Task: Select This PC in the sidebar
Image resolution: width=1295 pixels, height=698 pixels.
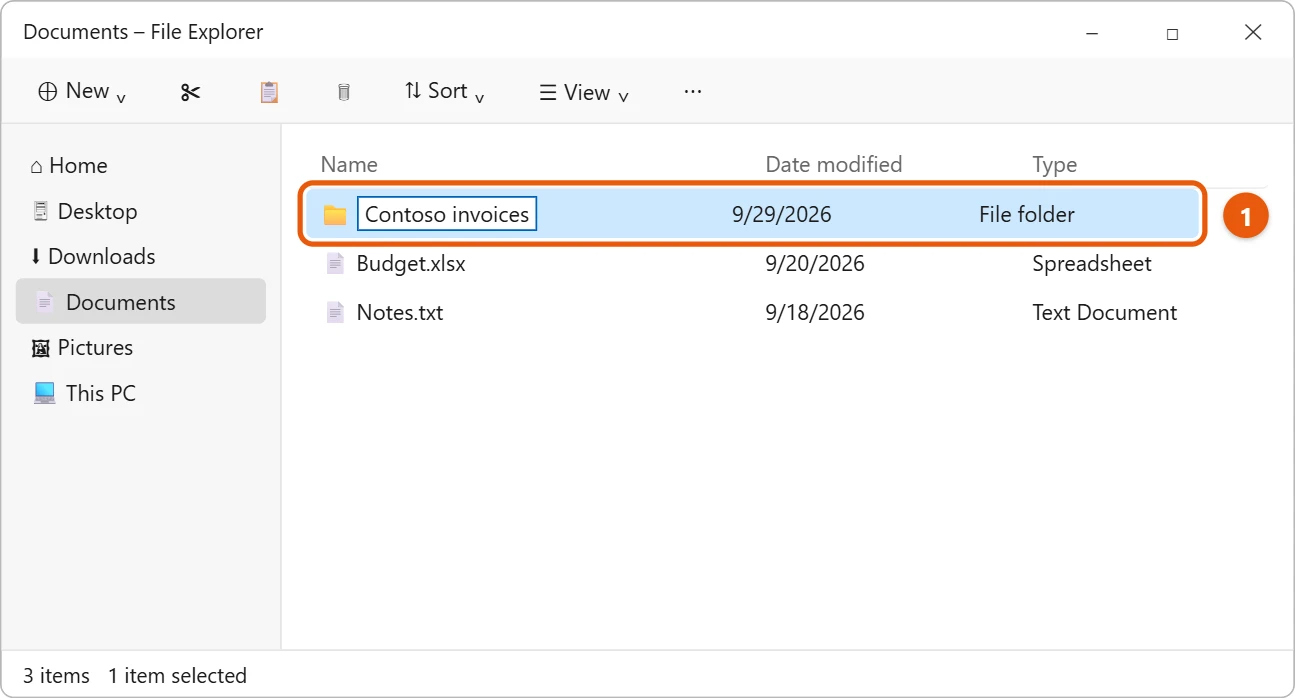Action: [x=85, y=394]
